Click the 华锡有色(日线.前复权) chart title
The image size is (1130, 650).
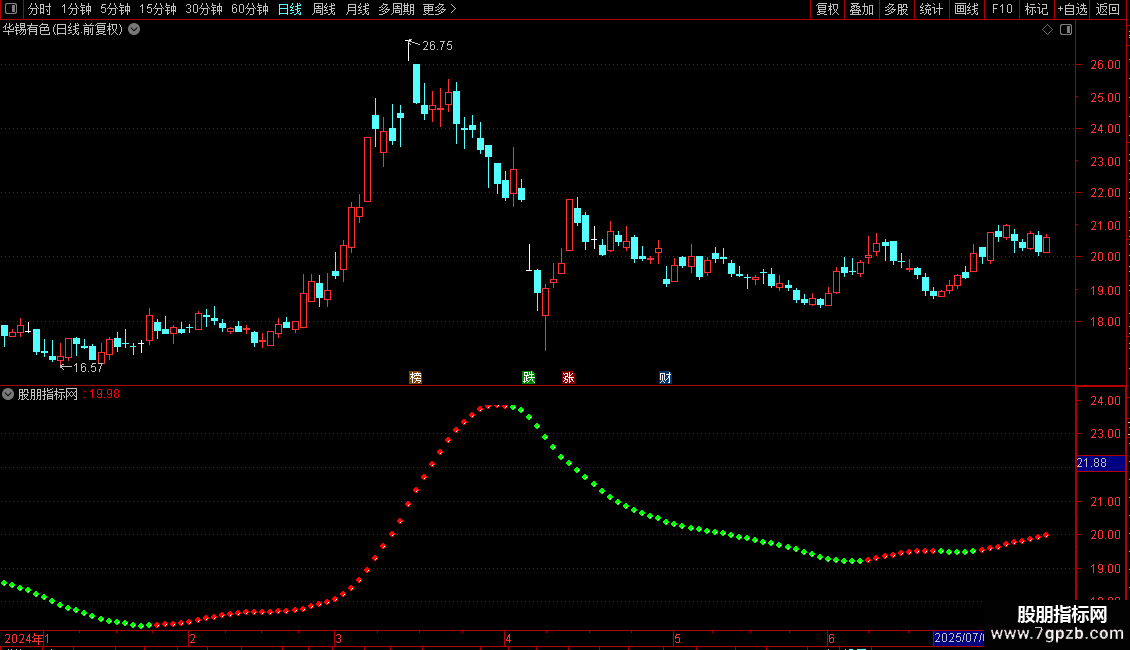[x=63, y=29]
